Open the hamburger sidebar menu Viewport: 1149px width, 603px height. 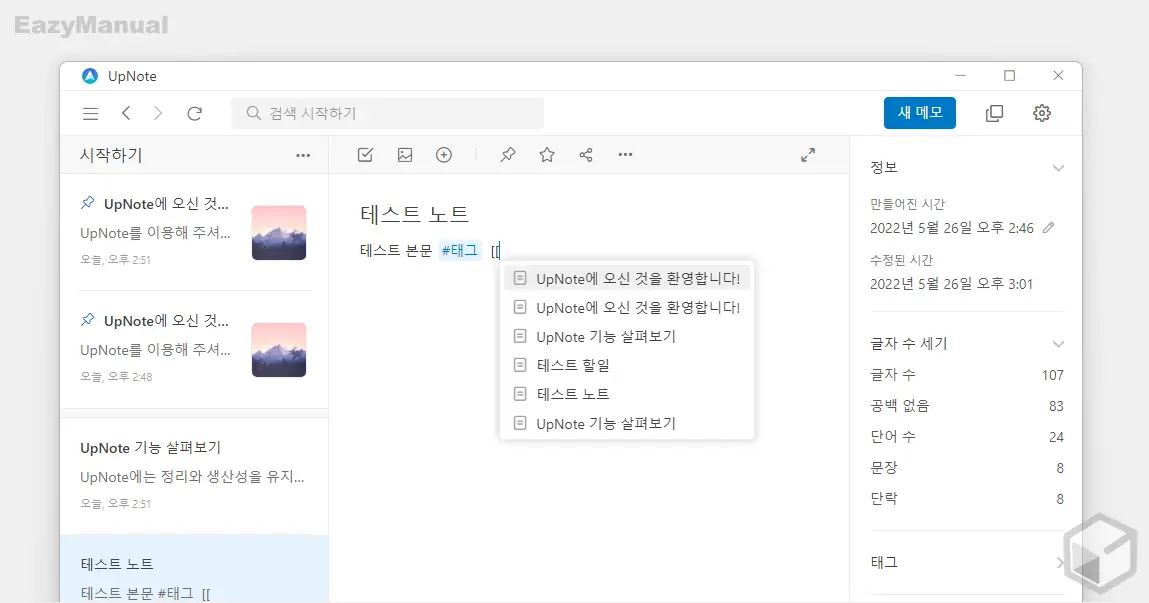point(90,114)
